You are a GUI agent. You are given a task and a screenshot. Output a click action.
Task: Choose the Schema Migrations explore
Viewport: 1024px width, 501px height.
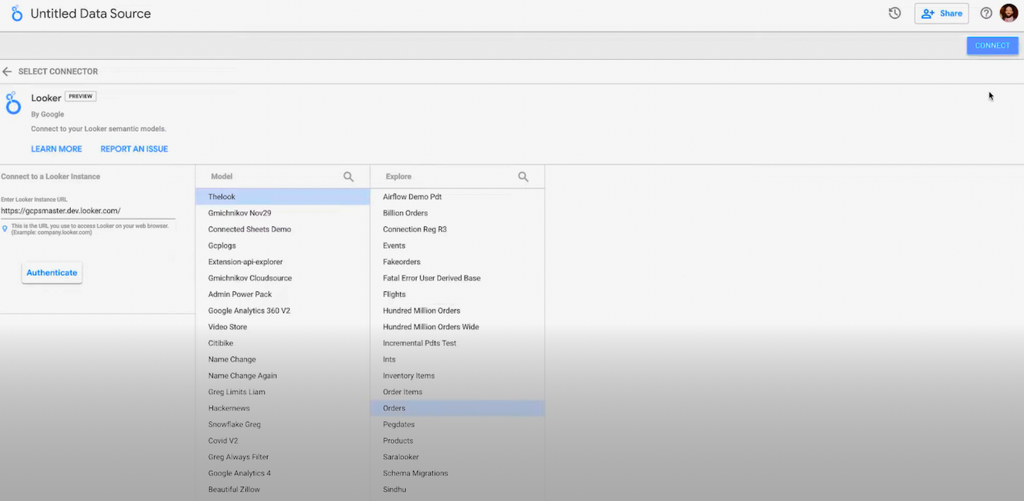[457, 473]
